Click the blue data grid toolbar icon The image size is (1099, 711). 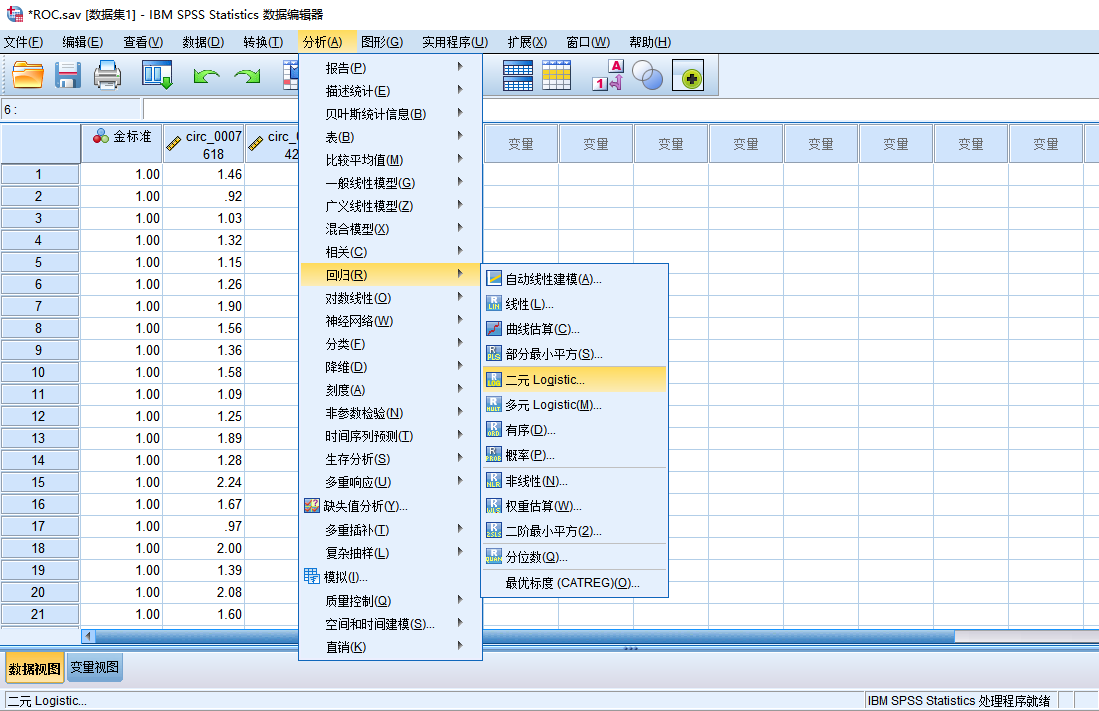pyautogui.click(x=518, y=75)
